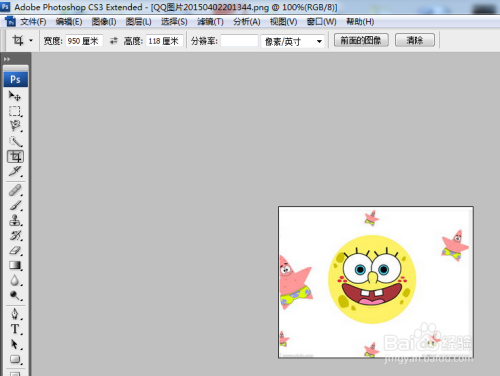Select the Magic Wand tool
Screen dimensions: 500x376
click(15, 141)
